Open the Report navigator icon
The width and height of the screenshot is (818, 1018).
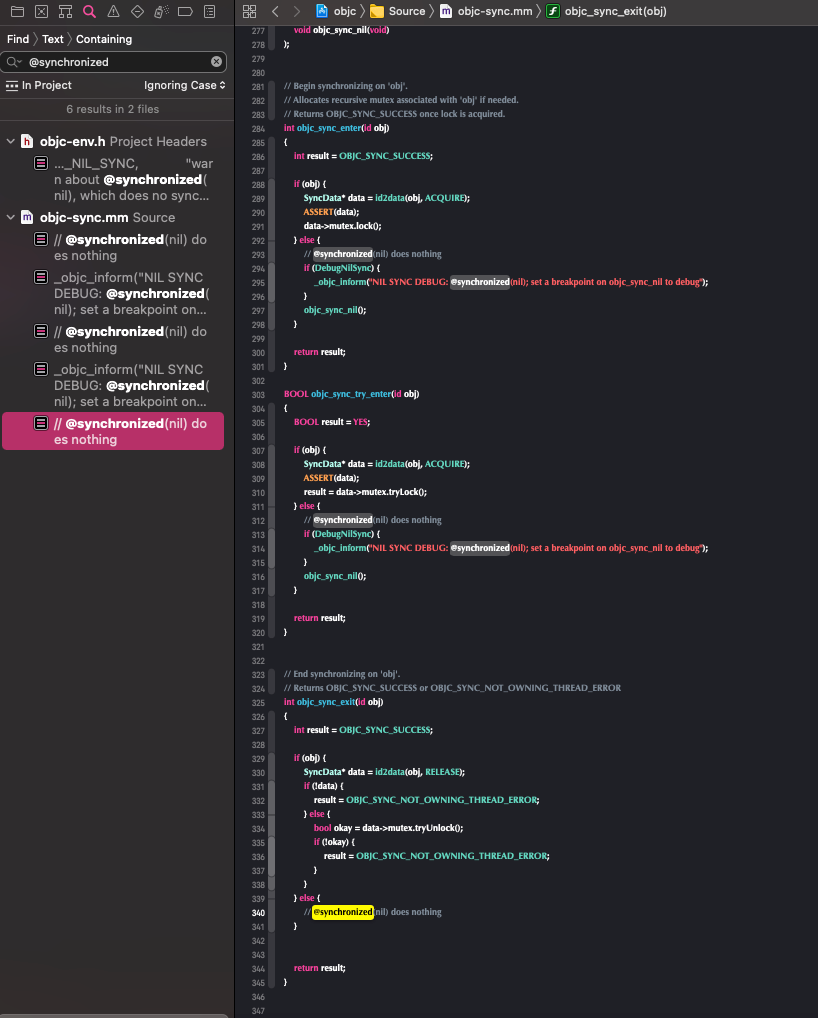[210, 11]
